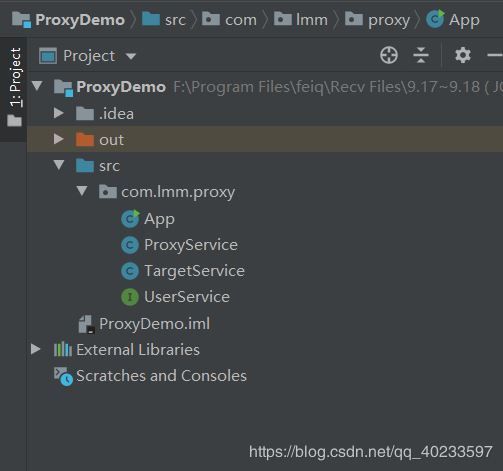Select the ProxyDemo.iml file icon
The height and width of the screenshot is (471, 503).
86,324
